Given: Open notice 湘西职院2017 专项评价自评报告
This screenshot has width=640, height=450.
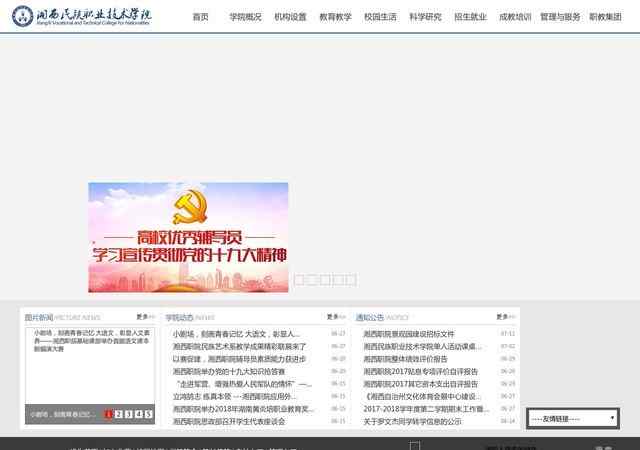Looking at the screenshot, I should coord(420,372).
